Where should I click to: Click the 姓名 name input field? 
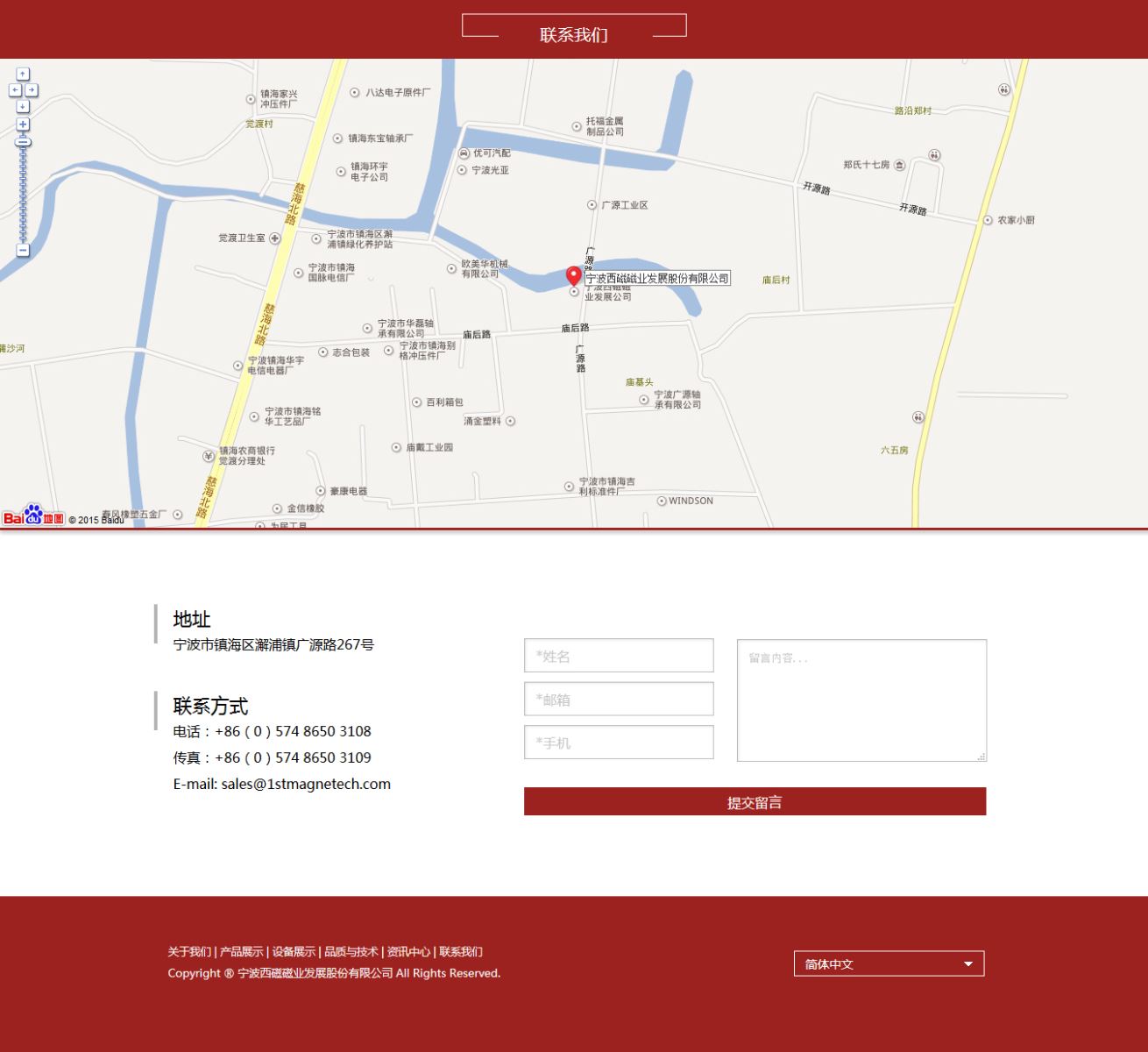click(619, 656)
